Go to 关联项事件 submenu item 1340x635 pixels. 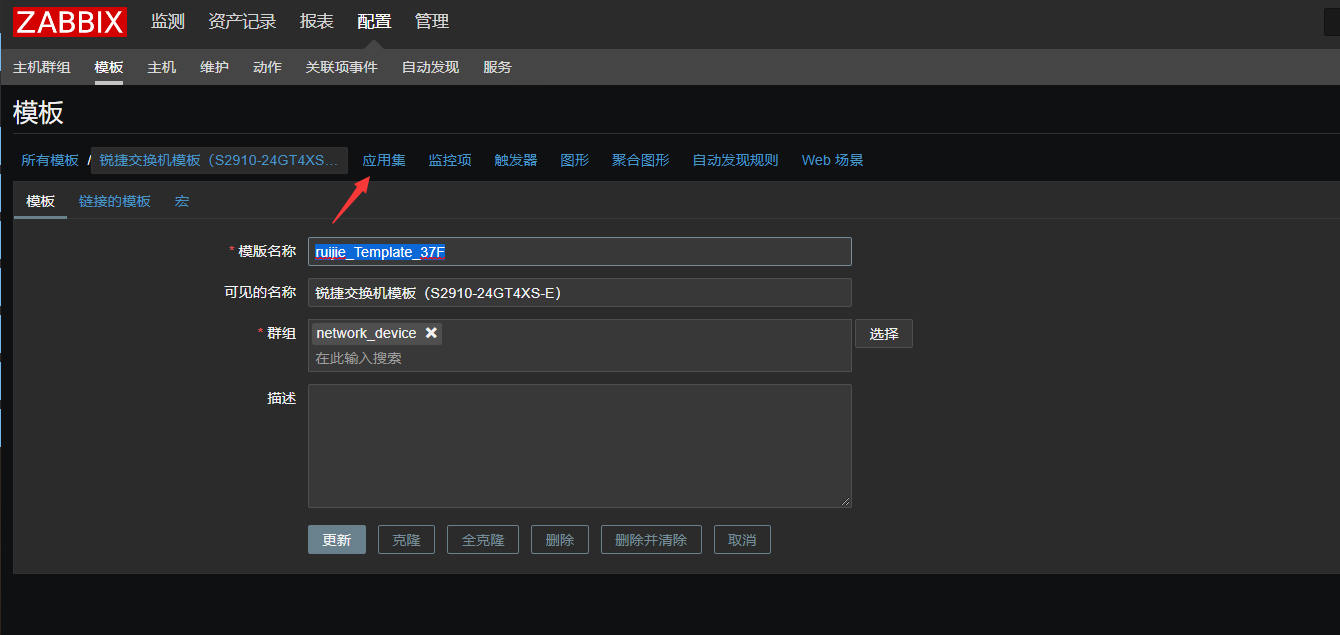tap(342, 67)
